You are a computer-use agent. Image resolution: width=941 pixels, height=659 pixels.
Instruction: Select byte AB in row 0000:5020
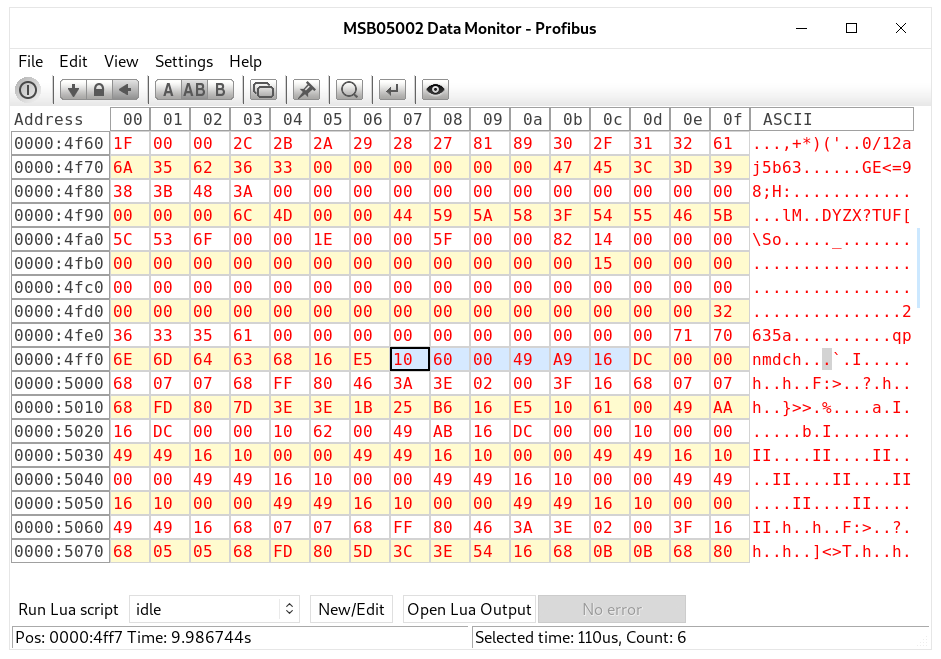tap(450, 432)
